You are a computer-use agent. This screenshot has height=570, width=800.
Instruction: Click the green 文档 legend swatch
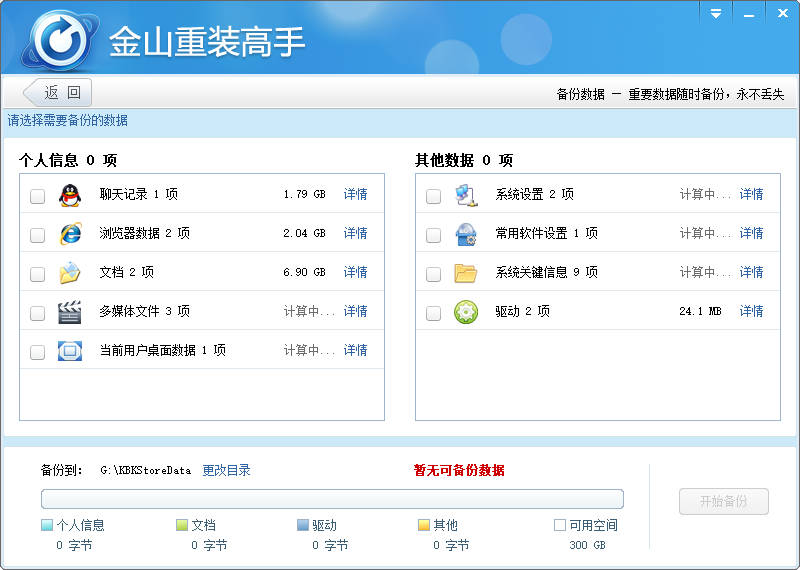pos(182,525)
